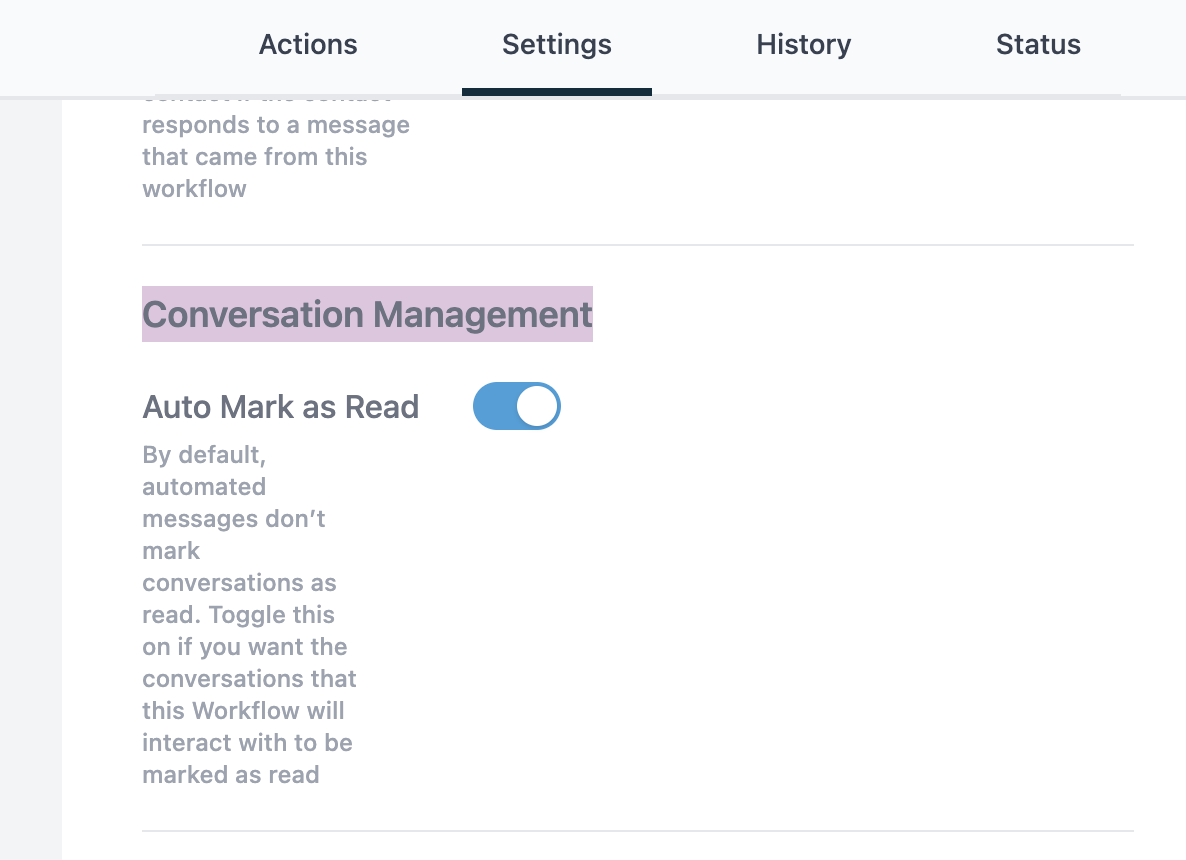Check the Status tab
This screenshot has height=860, width=1186.
[1038, 44]
